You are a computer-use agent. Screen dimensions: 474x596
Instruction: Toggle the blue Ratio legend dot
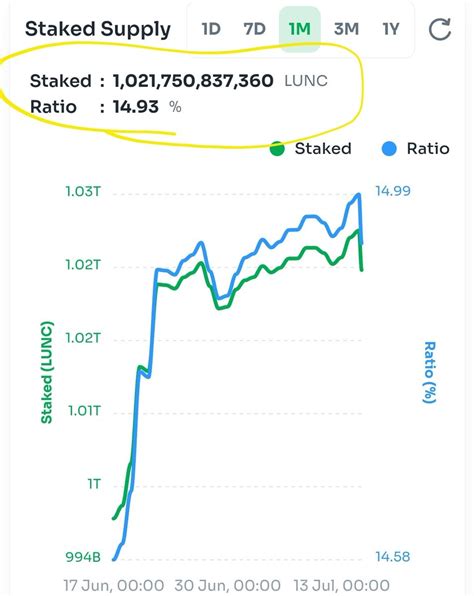pyautogui.click(x=389, y=148)
